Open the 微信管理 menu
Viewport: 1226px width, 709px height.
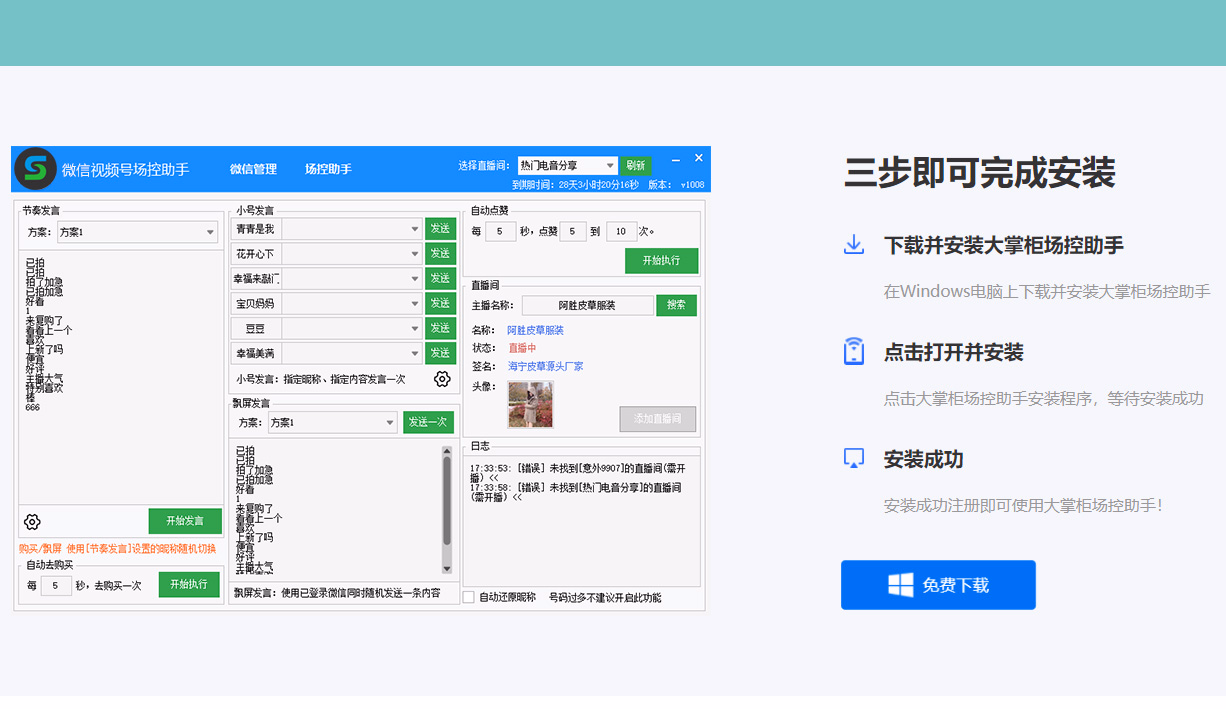tap(253, 169)
